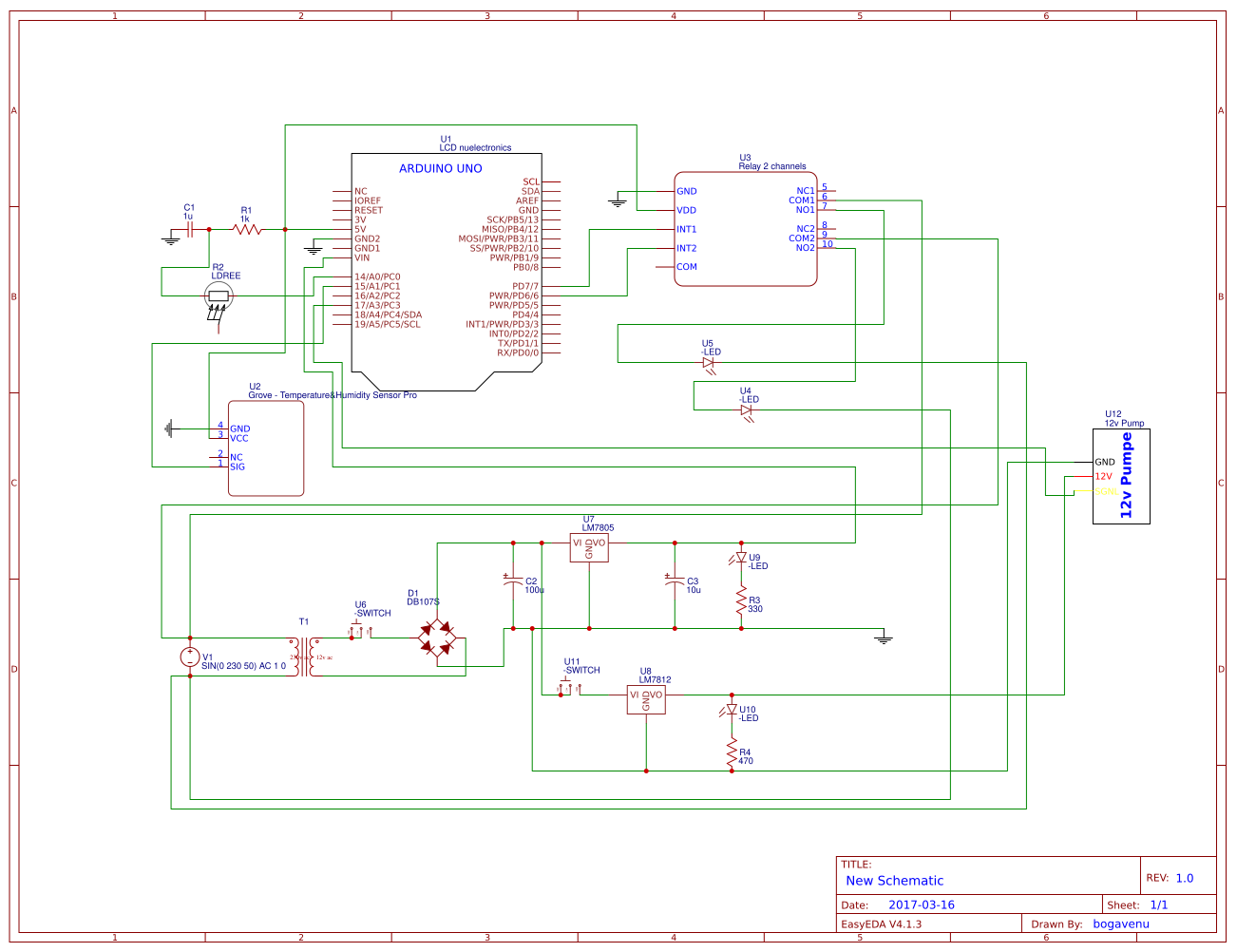Image resolution: width=1237 pixels, height=952 pixels.
Task: Select the 12v Pumpe block U12
Action: (x=1122, y=475)
